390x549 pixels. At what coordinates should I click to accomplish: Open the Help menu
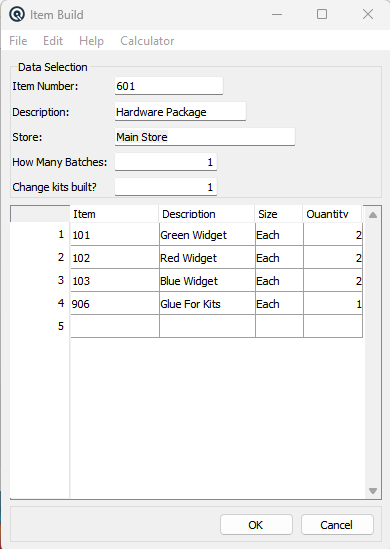click(91, 41)
